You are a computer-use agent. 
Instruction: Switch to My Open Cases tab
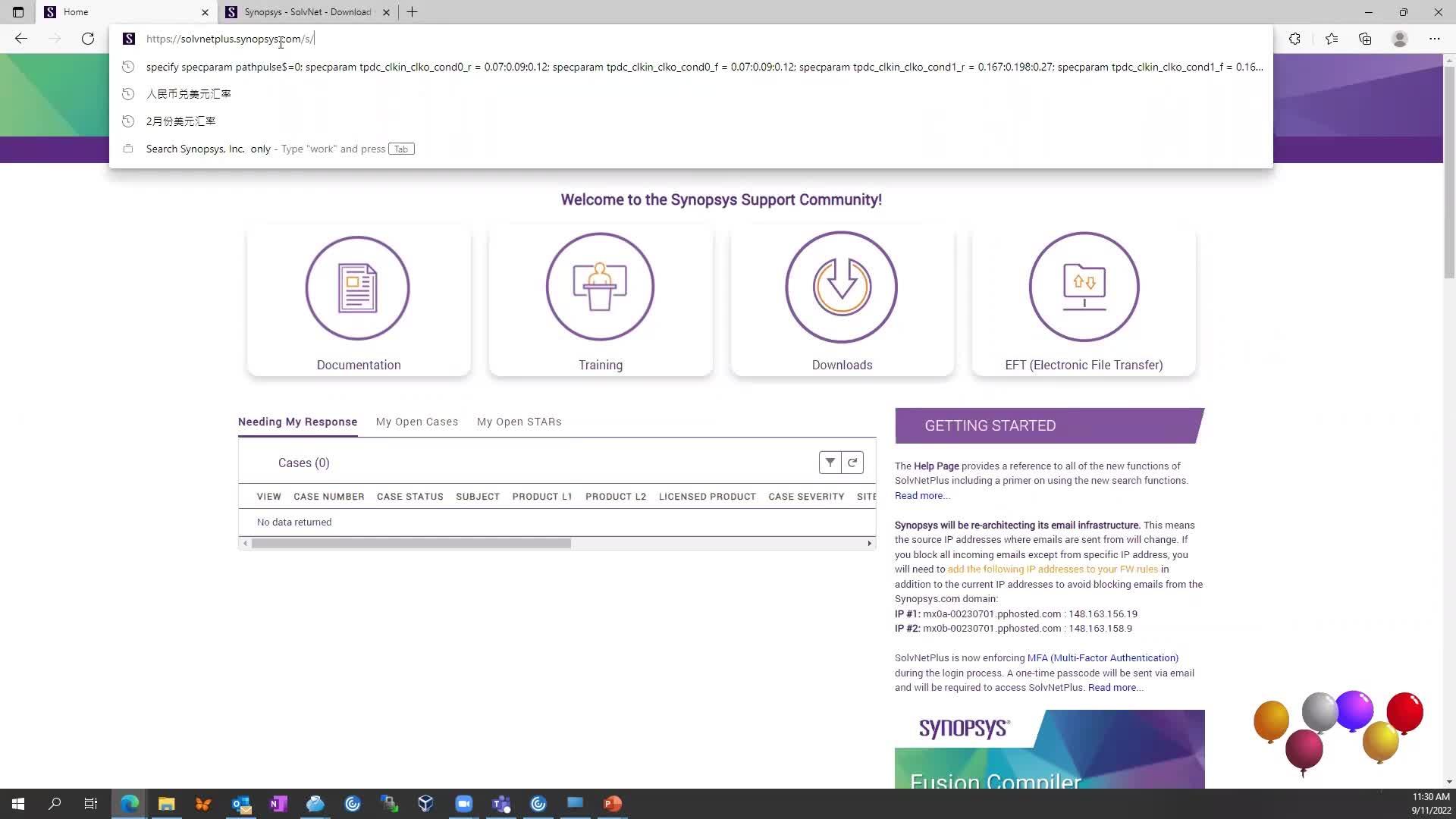pyautogui.click(x=416, y=422)
